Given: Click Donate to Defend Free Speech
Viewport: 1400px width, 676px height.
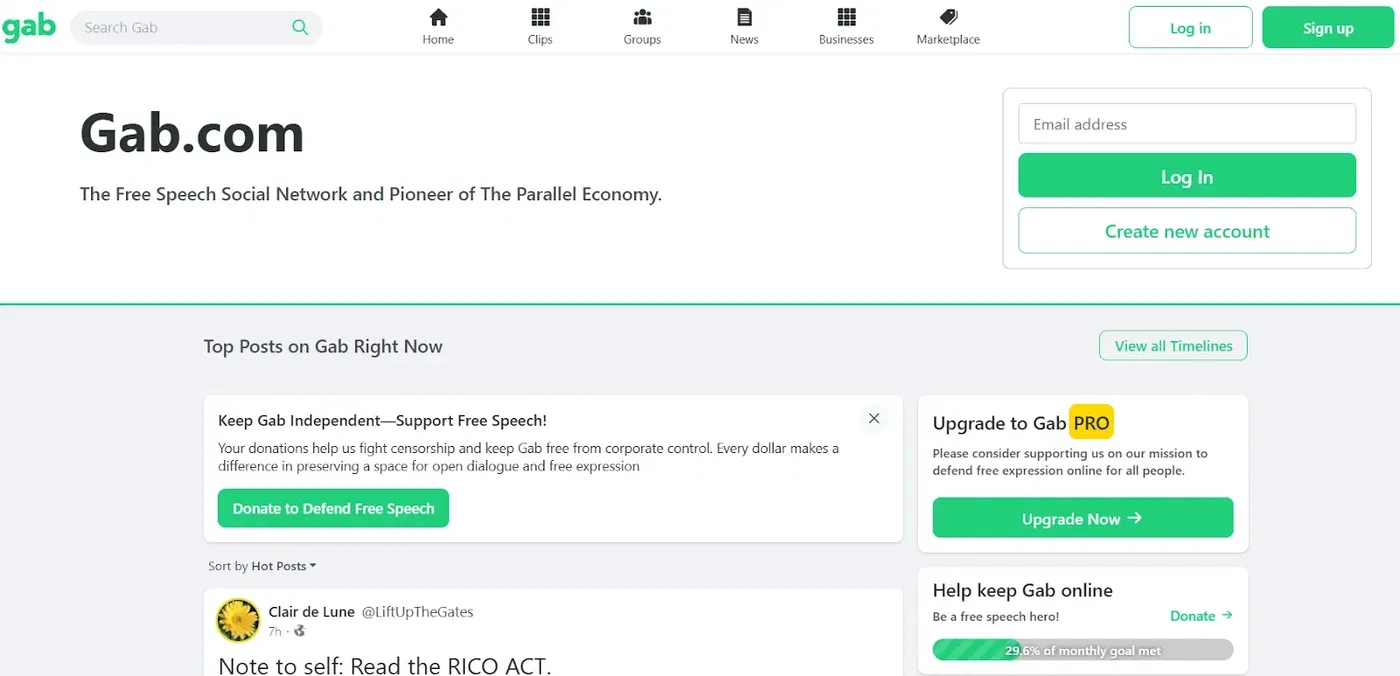Looking at the screenshot, I should (x=333, y=508).
